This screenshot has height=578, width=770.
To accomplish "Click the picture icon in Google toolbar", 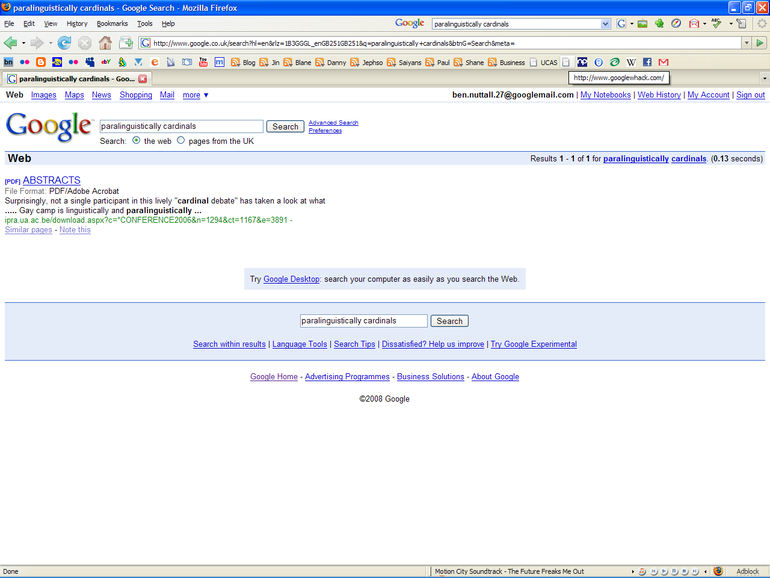I will click(x=642, y=24).
